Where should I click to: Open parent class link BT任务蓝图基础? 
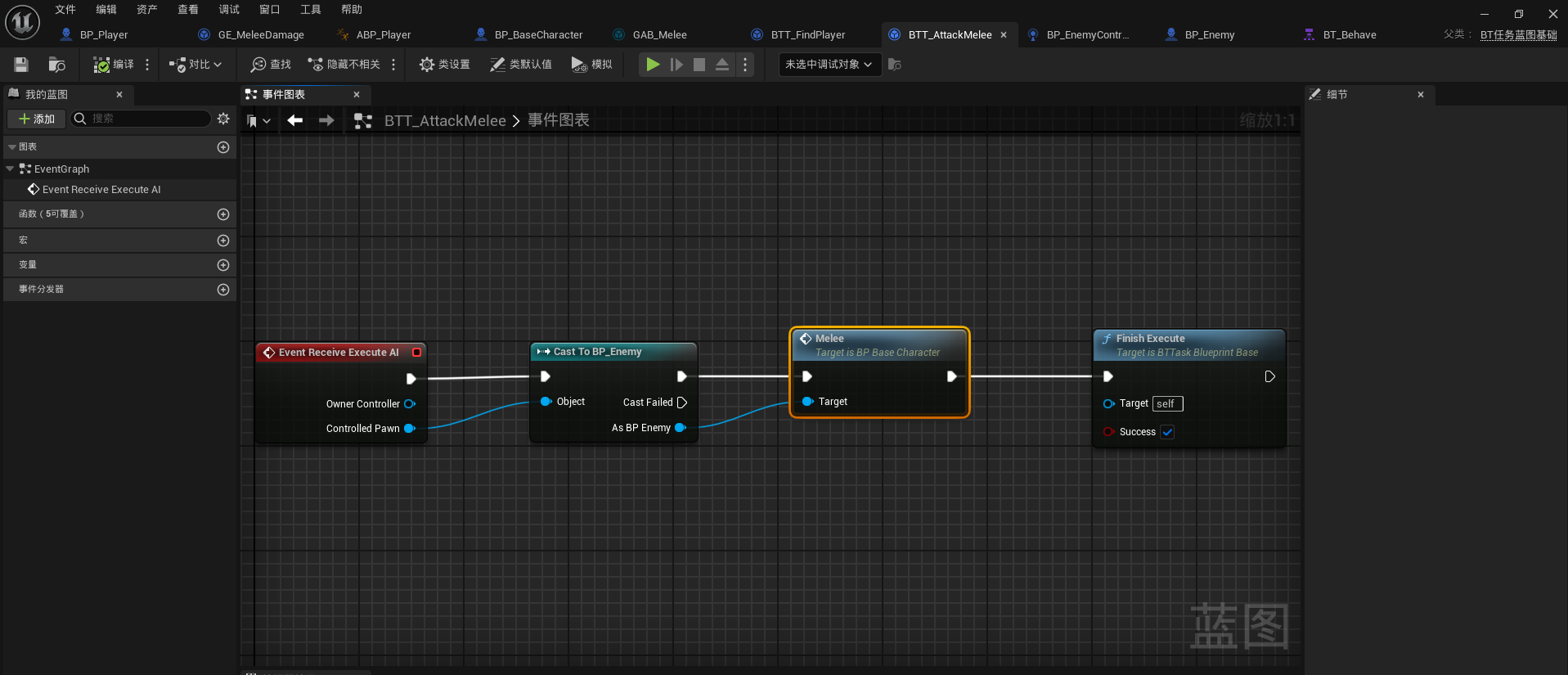click(x=1519, y=35)
